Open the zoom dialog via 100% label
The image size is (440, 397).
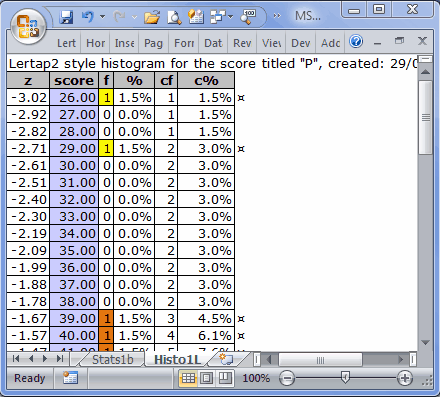pyautogui.click(x=256, y=378)
